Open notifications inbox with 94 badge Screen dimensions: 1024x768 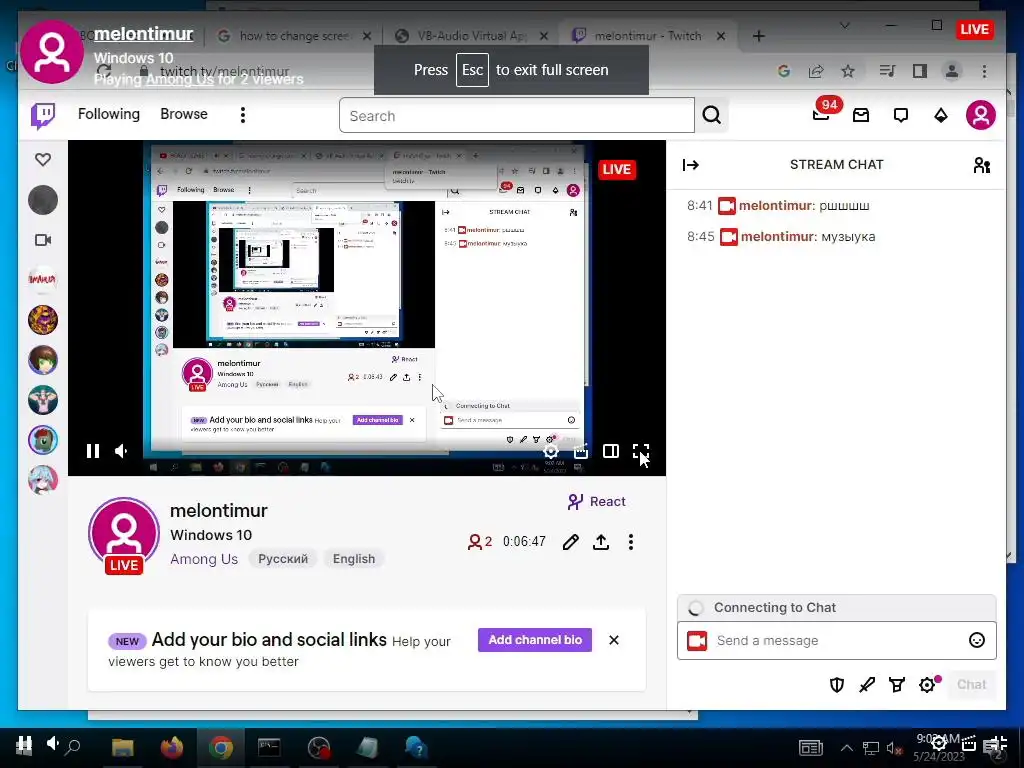coord(822,115)
